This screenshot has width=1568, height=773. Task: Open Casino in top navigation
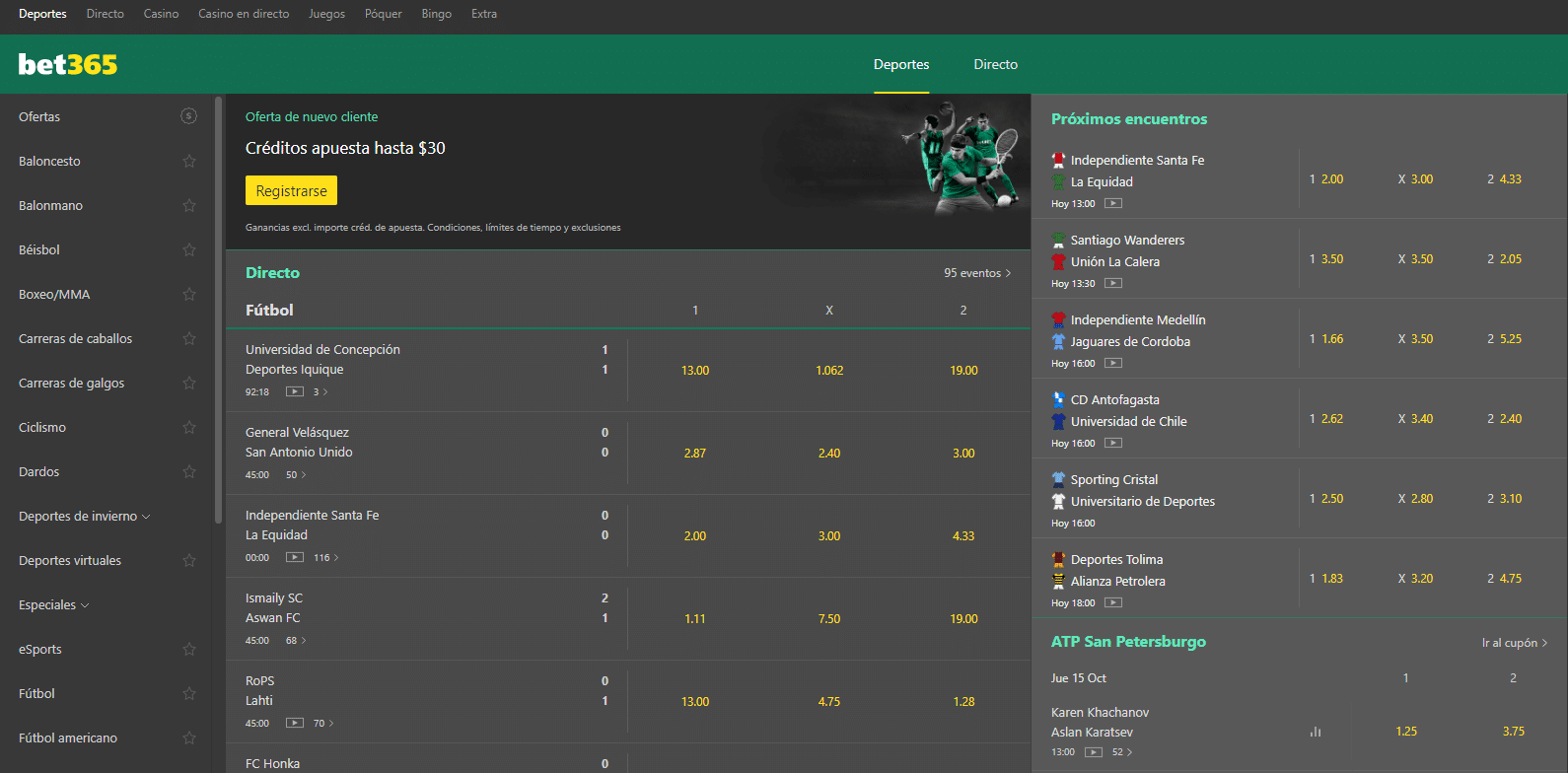[161, 14]
